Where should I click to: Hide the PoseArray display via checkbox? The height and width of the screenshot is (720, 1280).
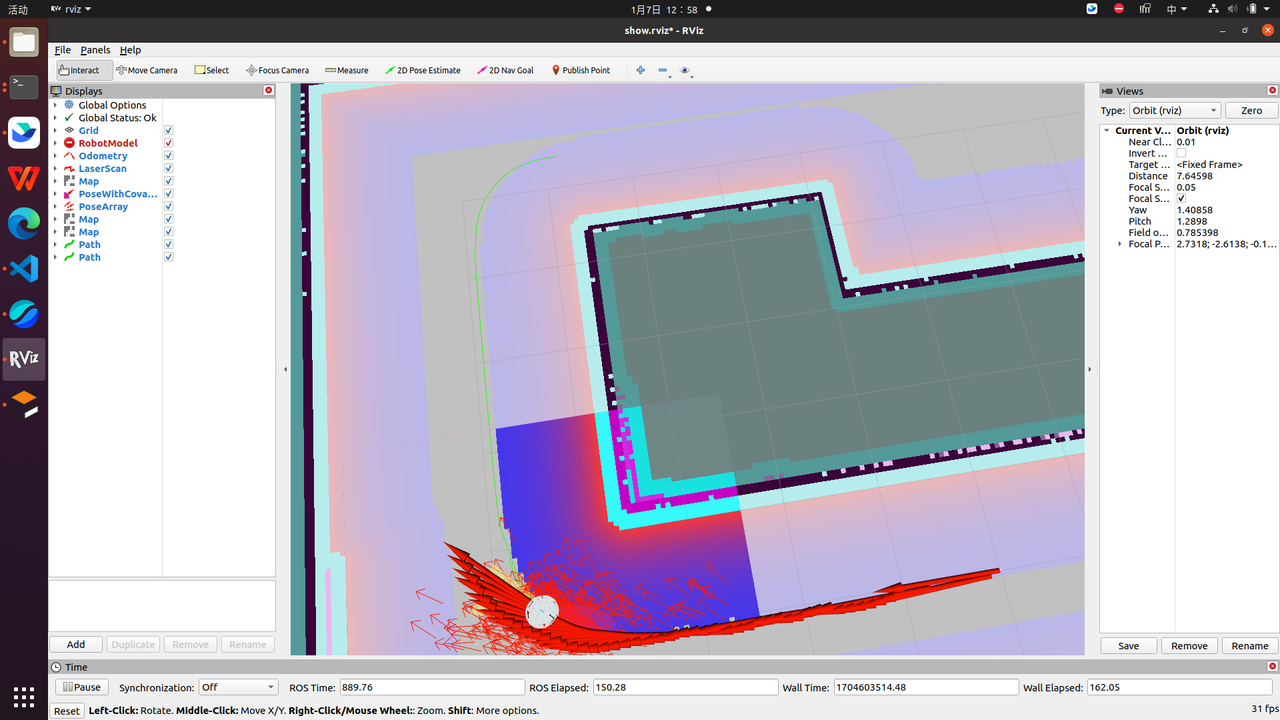click(168, 206)
